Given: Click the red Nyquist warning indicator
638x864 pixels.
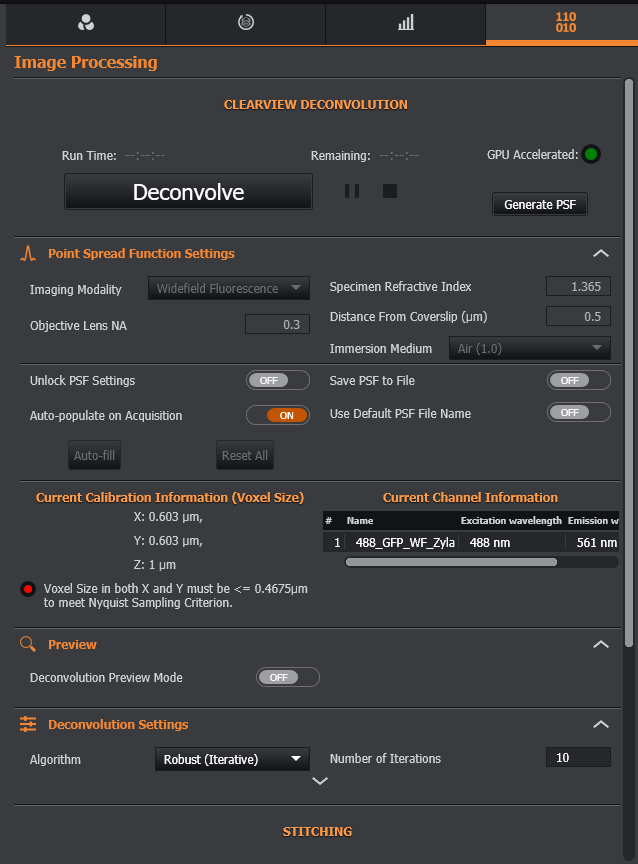Looking at the screenshot, I should click(28, 589).
